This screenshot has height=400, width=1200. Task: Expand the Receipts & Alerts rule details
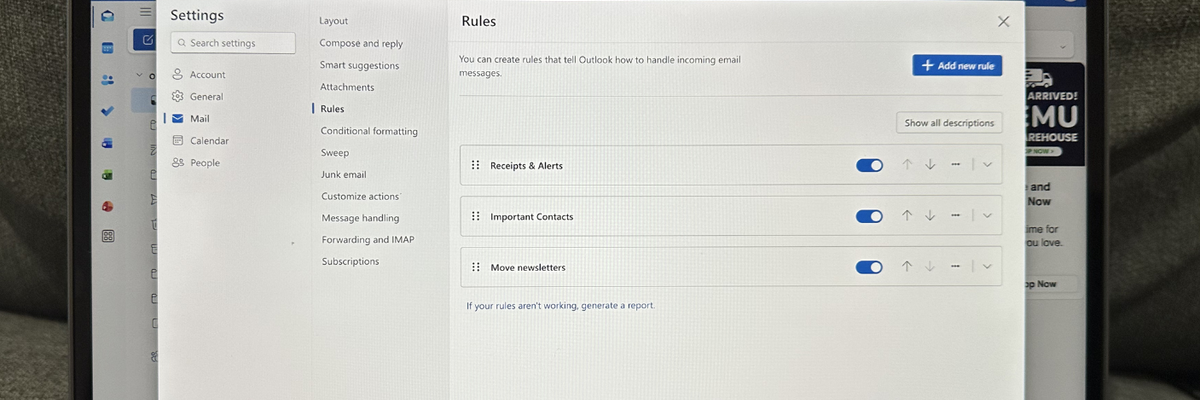coord(988,165)
